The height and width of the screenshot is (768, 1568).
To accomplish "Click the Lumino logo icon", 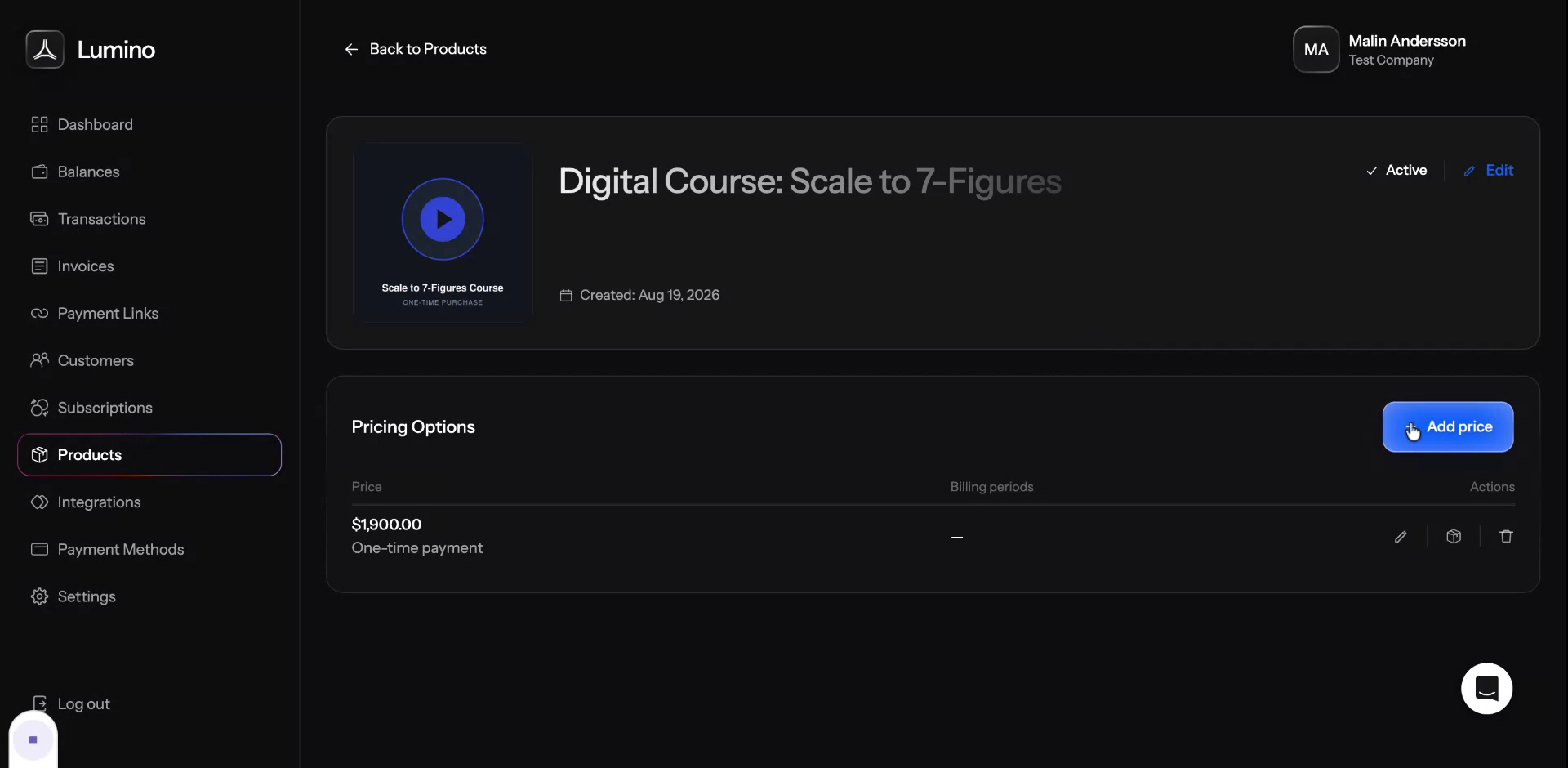I will (45, 49).
